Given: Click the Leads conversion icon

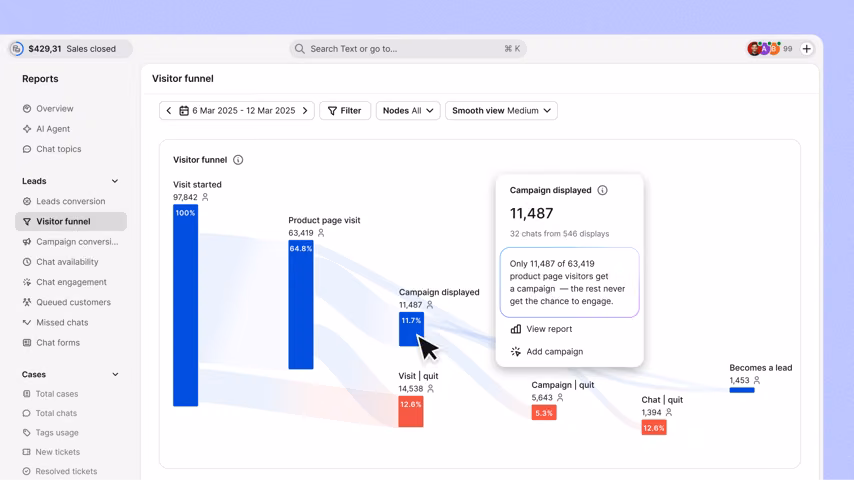Looking at the screenshot, I should pyautogui.click(x=27, y=201).
